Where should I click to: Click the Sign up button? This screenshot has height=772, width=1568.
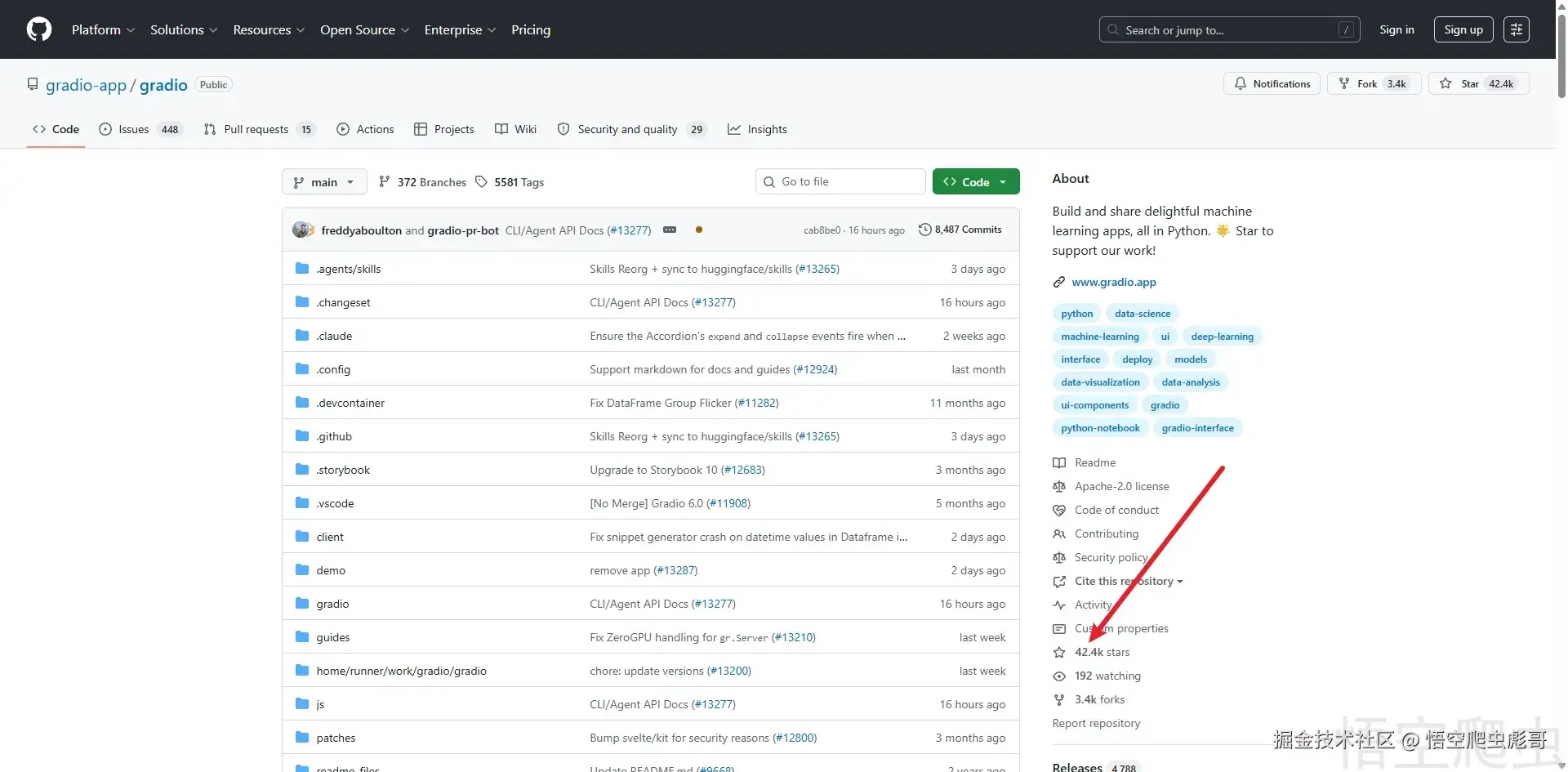point(1463,29)
